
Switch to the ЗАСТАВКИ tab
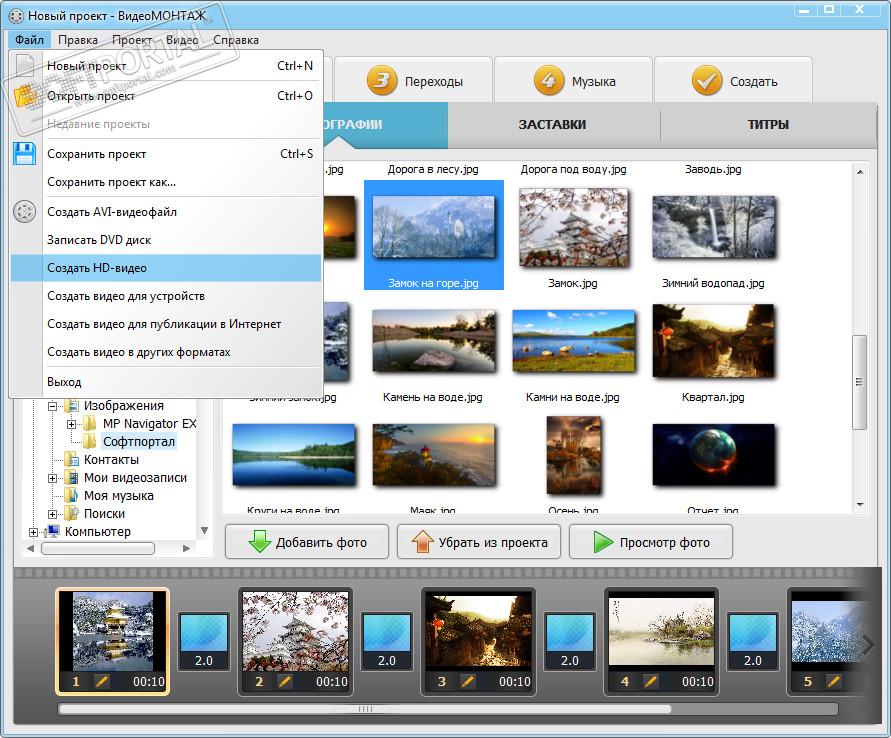[552, 124]
